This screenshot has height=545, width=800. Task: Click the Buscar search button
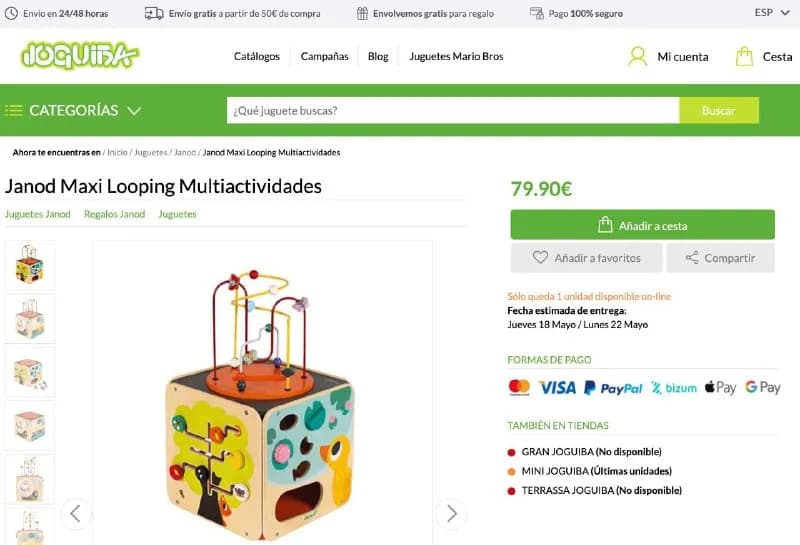click(719, 110)
